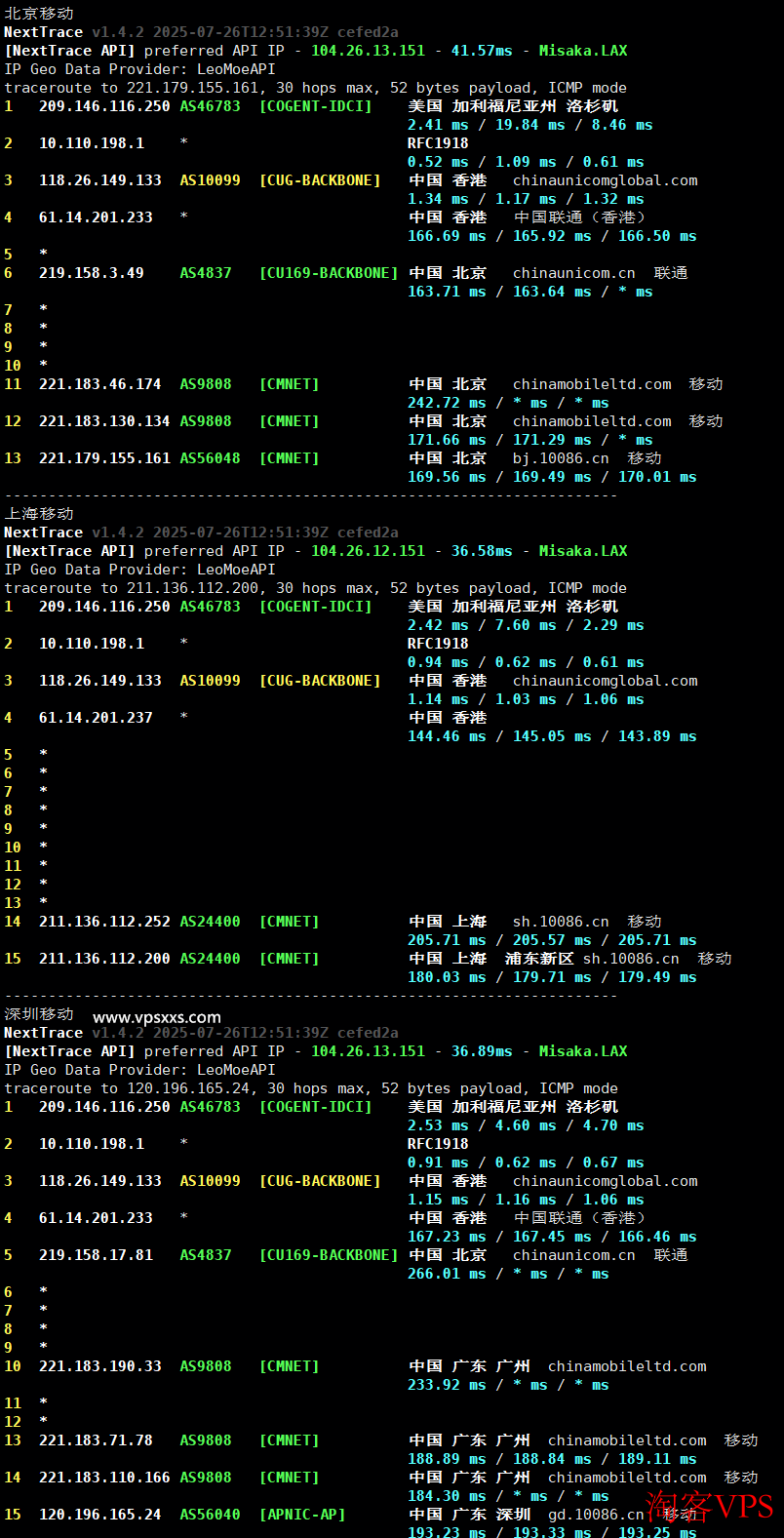Screen dimensions: 784x1538
Task: Select the 36.58ms API latency value
Action: click(481, 551)
